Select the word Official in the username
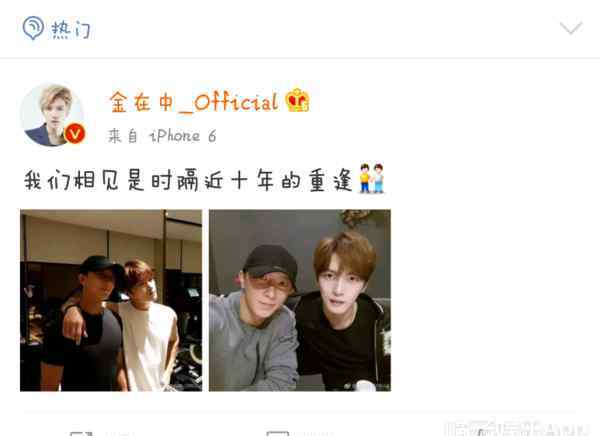Viewport: 600px width, 436px height. 236,102
